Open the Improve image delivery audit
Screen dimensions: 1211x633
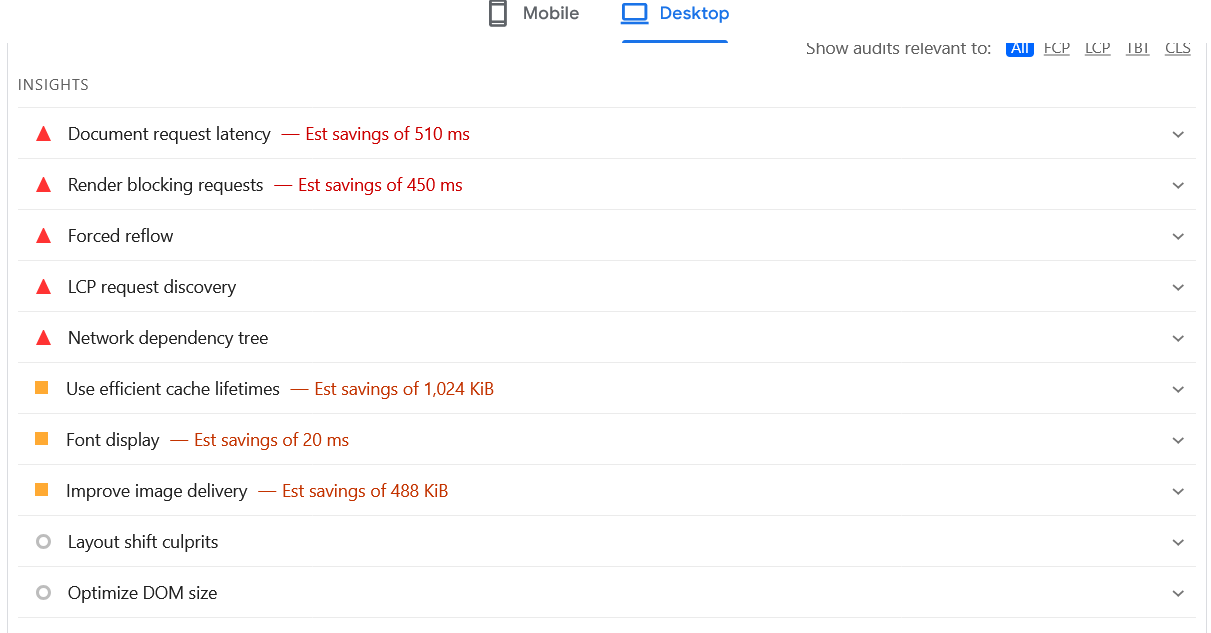coord(157,491)
